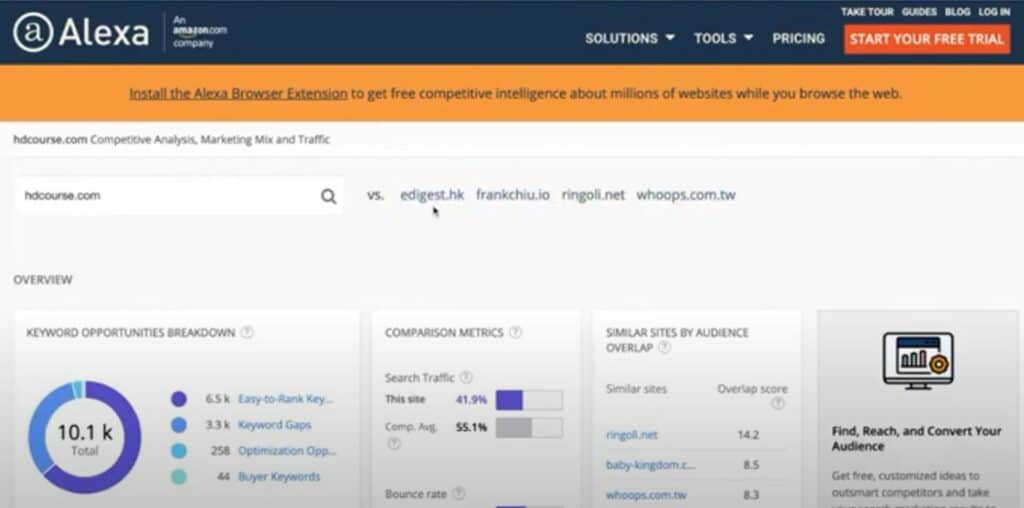Click the 6.5 k keyword count
Viewport: 1024px width, 508px height.
tap(217, 399)
